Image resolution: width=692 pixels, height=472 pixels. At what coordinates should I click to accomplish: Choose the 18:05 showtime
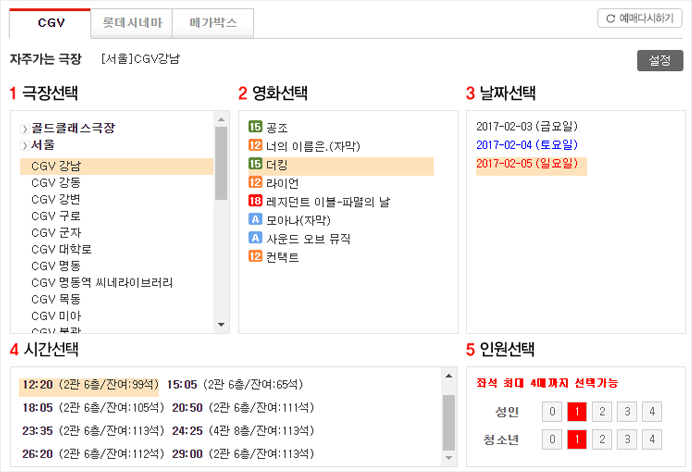coord(93,408)
